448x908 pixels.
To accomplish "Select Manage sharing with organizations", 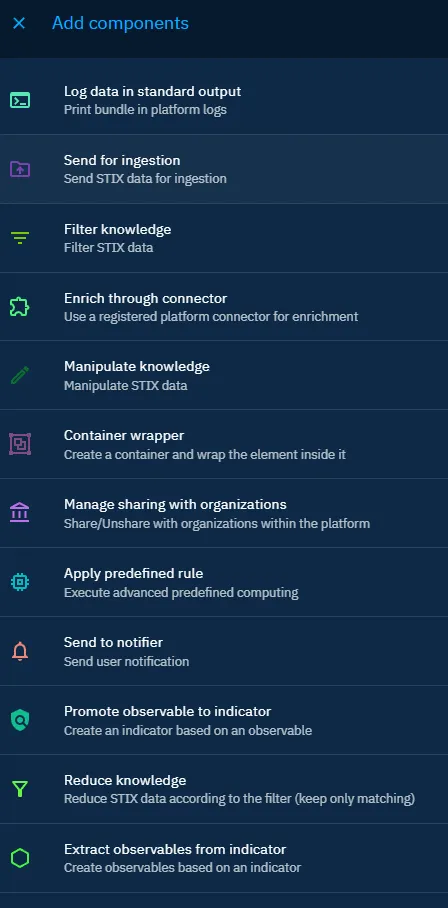I will coord(224,514).
